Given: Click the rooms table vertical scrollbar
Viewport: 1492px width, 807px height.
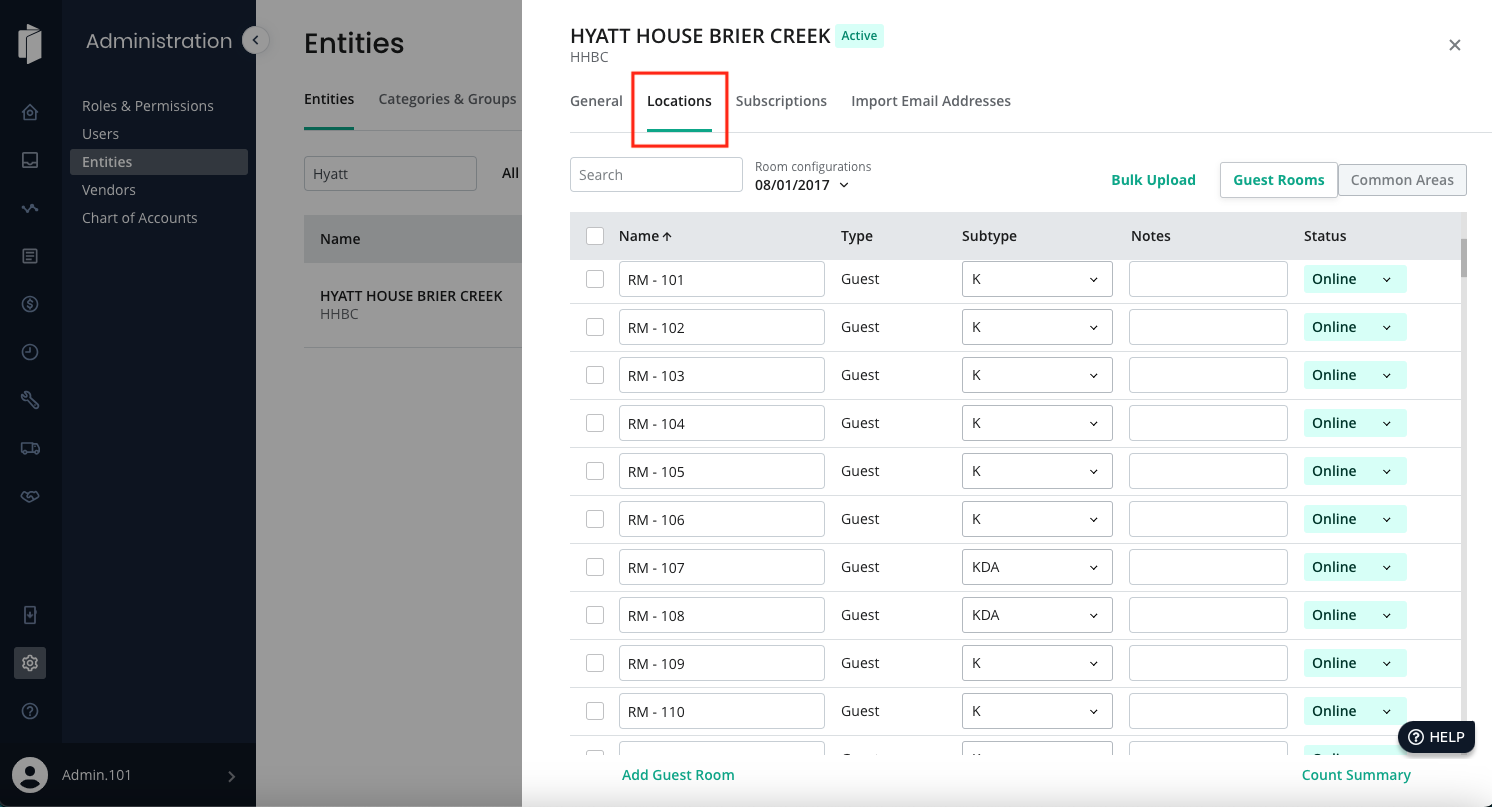Looking at the screenshot, I should (x=1464, y=257).
